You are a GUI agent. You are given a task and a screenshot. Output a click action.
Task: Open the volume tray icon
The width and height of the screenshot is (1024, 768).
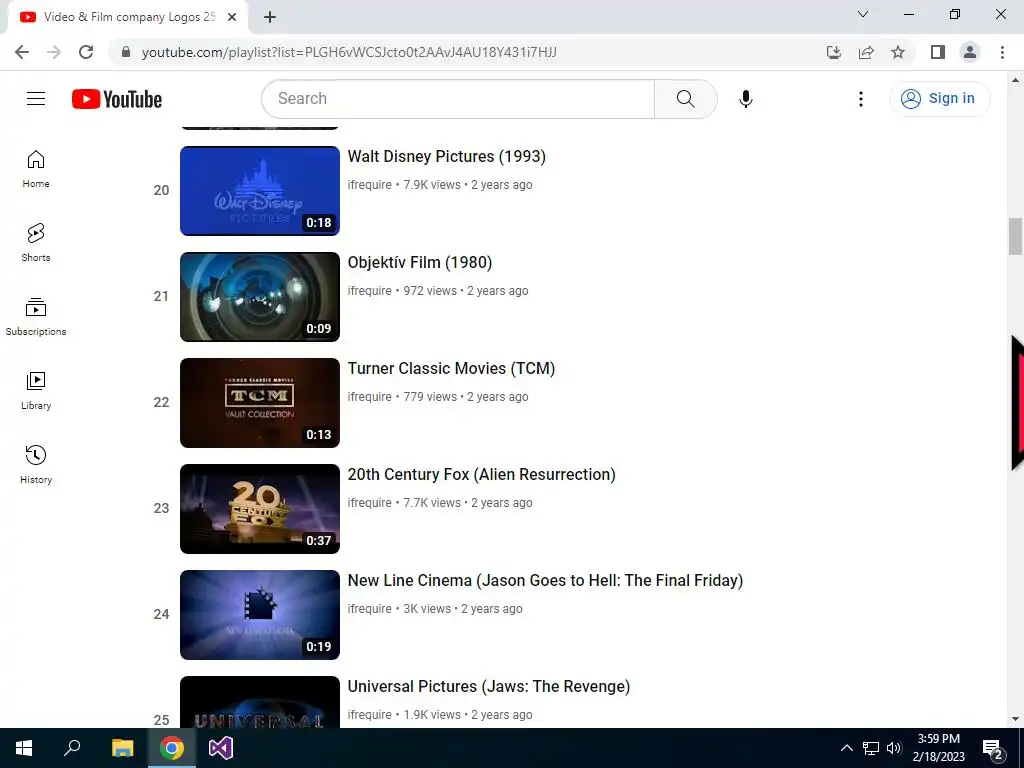[894, 748]
